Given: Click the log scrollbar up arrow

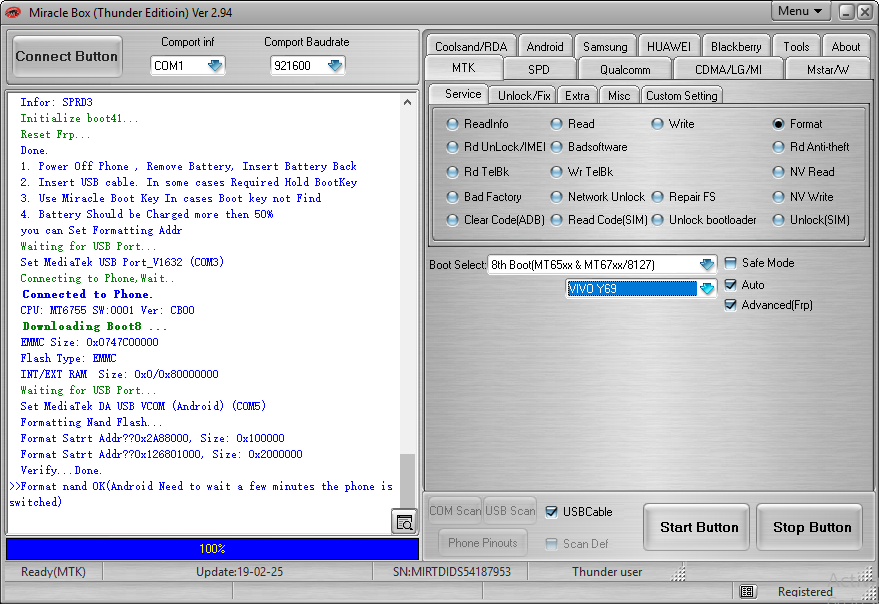Looking at the screenshot, I should pyautogui.click(x=408, y=102).
